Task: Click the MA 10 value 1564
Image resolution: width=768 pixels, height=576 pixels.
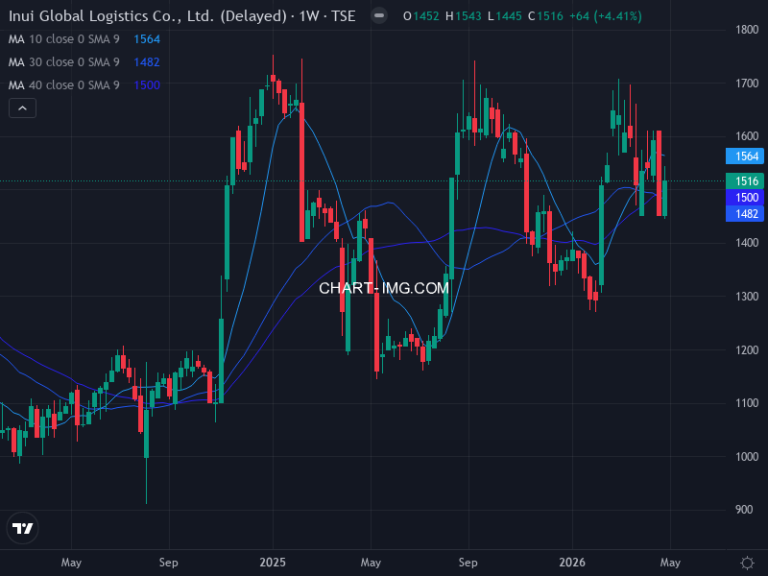Action: coord(147,39)
